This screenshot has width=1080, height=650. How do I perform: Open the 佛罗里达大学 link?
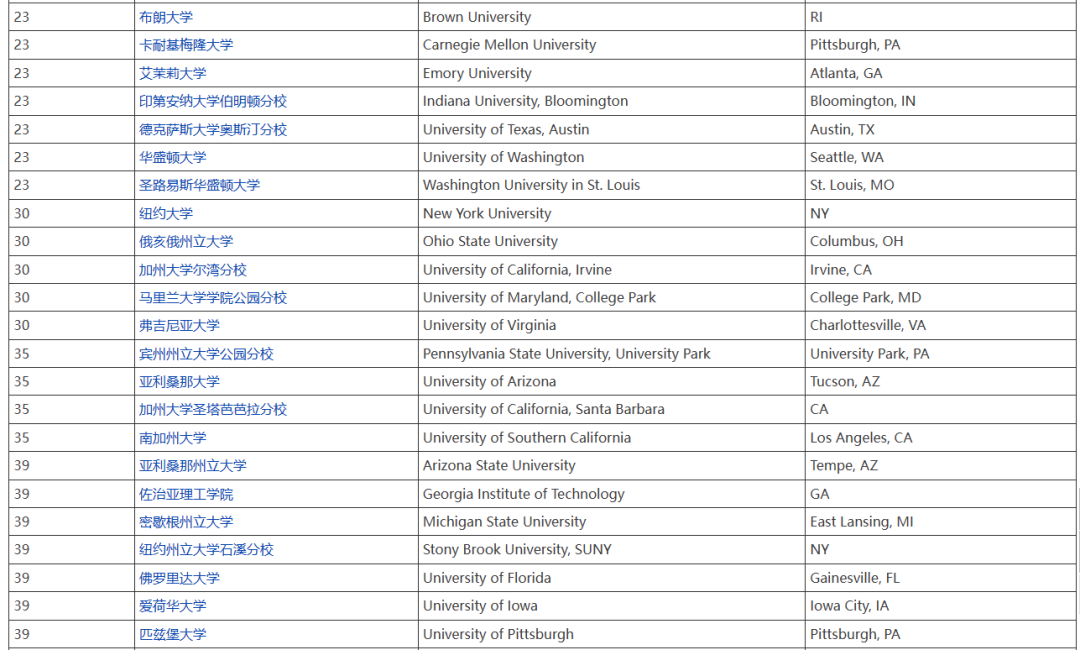tap(180, 578)
